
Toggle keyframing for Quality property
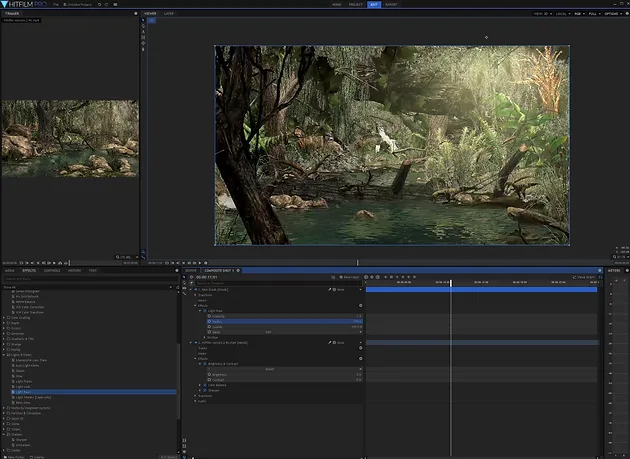[209, 327]
